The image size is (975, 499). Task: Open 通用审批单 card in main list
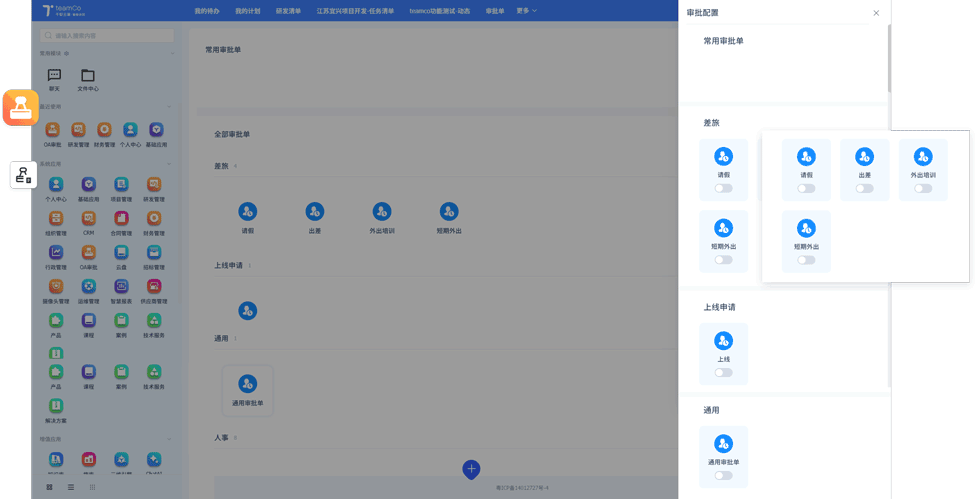[247, 389]
